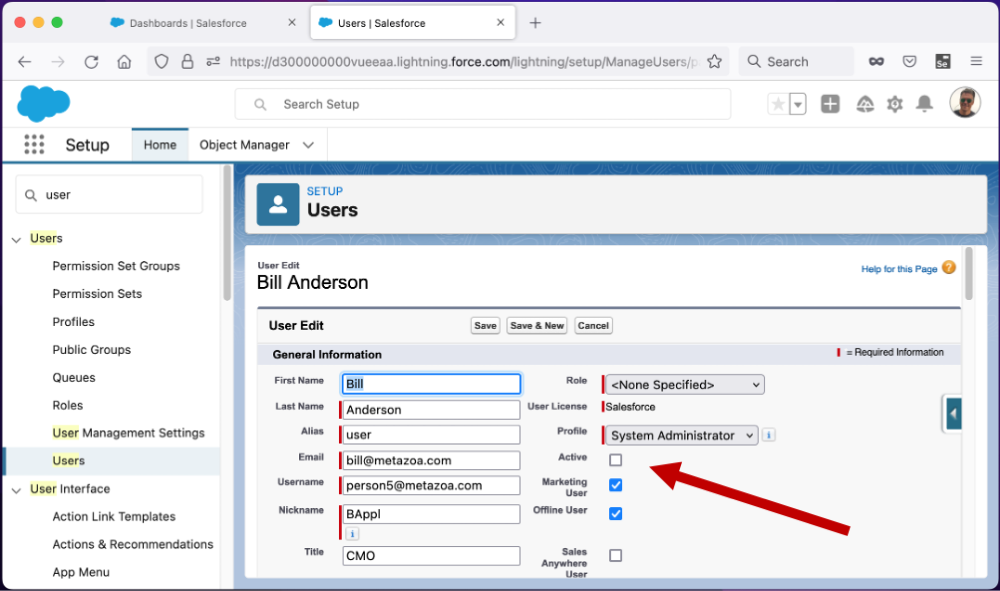This screenshot has height=591, width=1000.
Task: Click the Users setup page header icon
Action: [x=277, y=204]
